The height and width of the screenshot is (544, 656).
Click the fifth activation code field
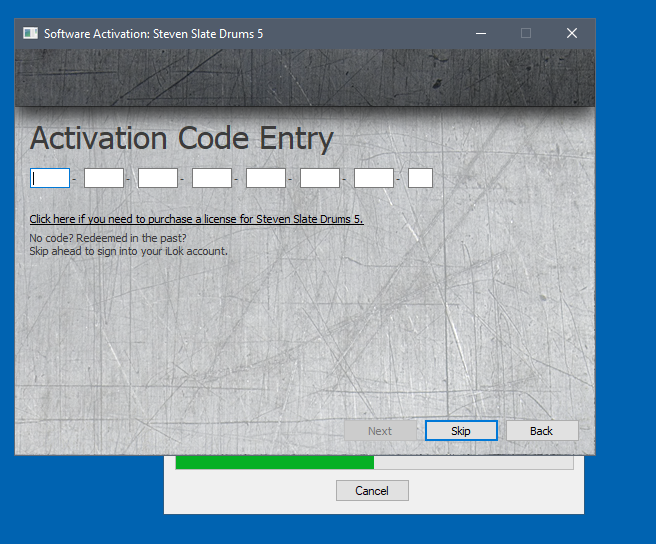[x=266, y=178]
